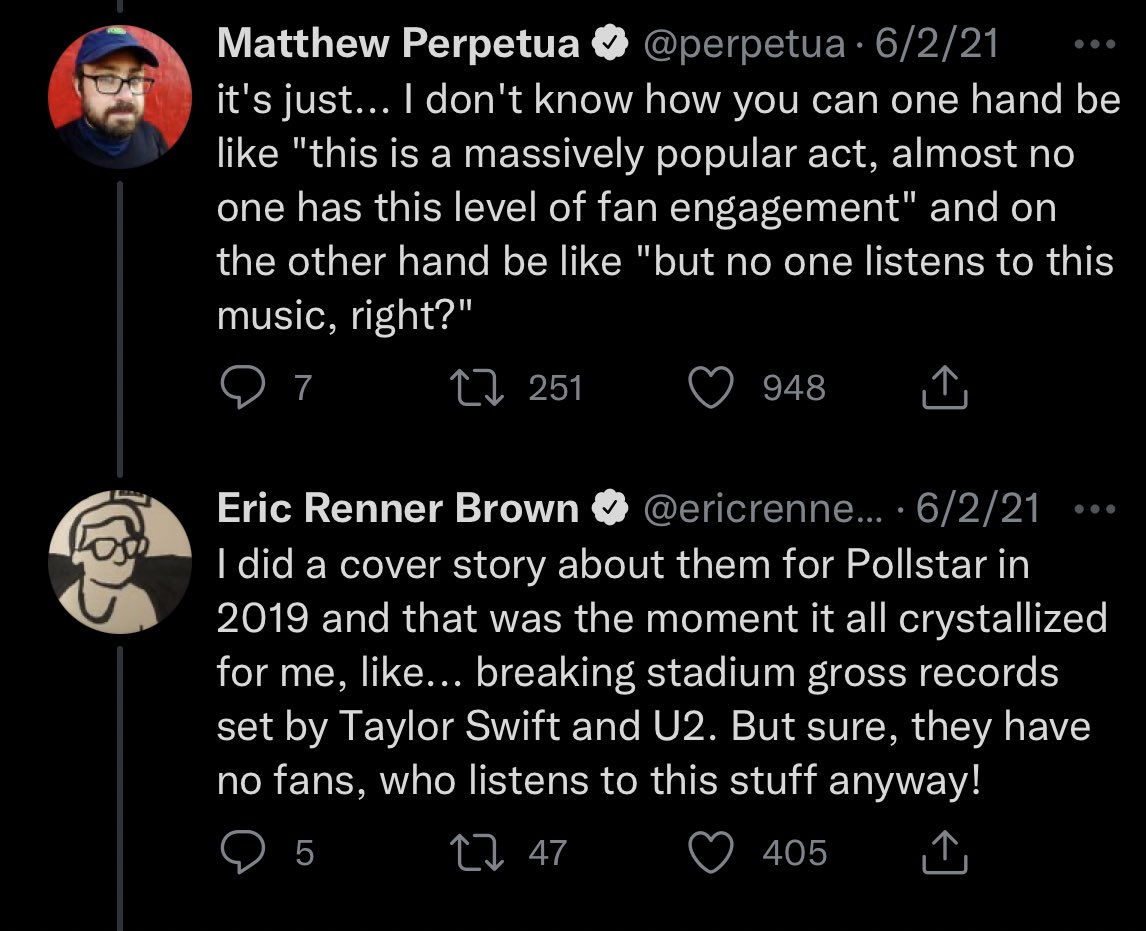
Task: Share Eric Renner Brown's tweet
Action: click(x=943, y=853)
